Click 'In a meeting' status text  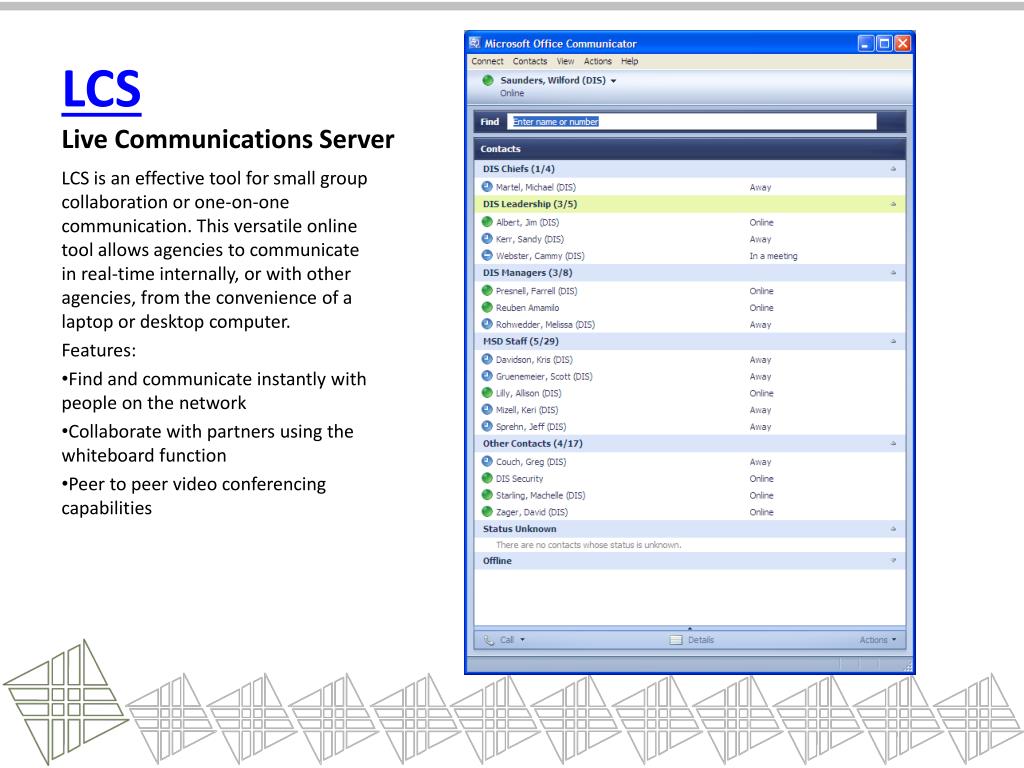pos(773,256)
